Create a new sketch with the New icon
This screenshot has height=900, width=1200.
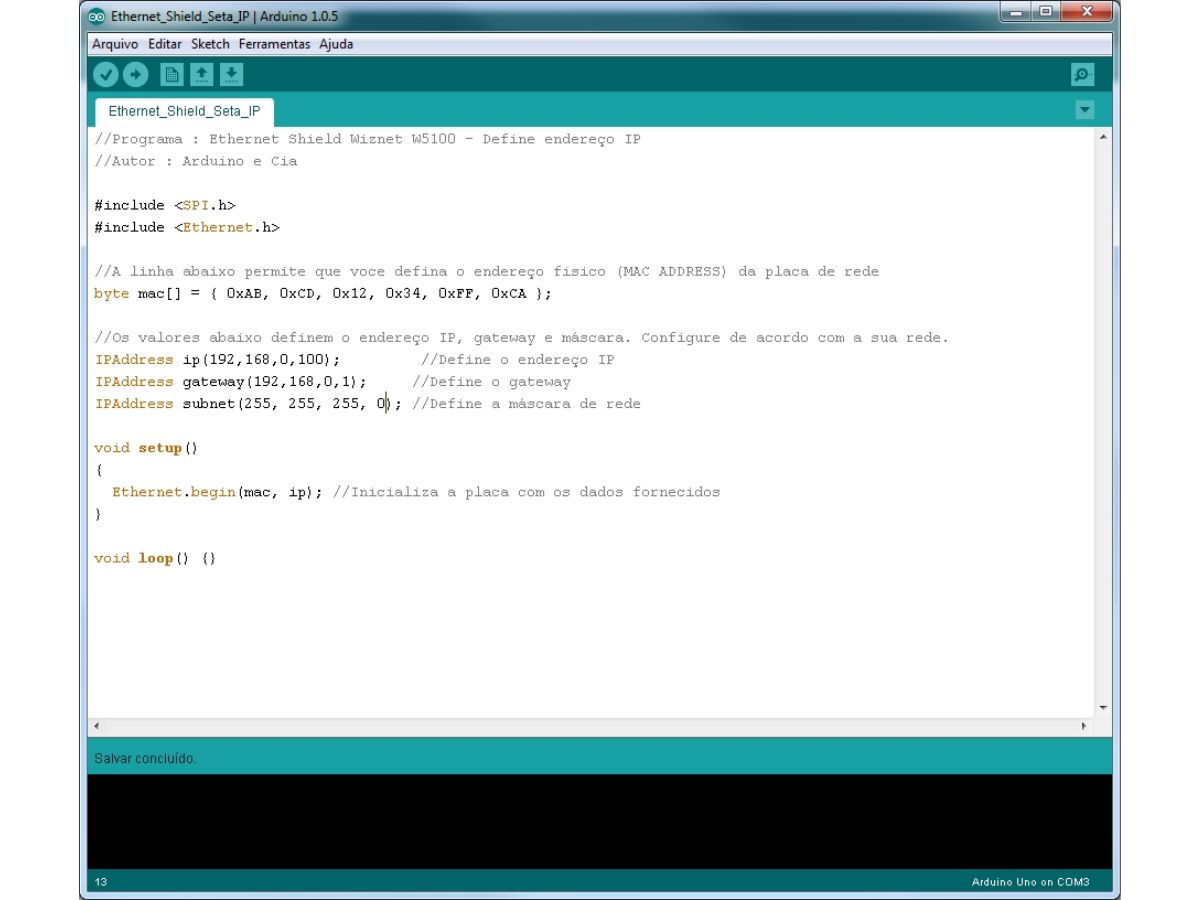[173, 74]
